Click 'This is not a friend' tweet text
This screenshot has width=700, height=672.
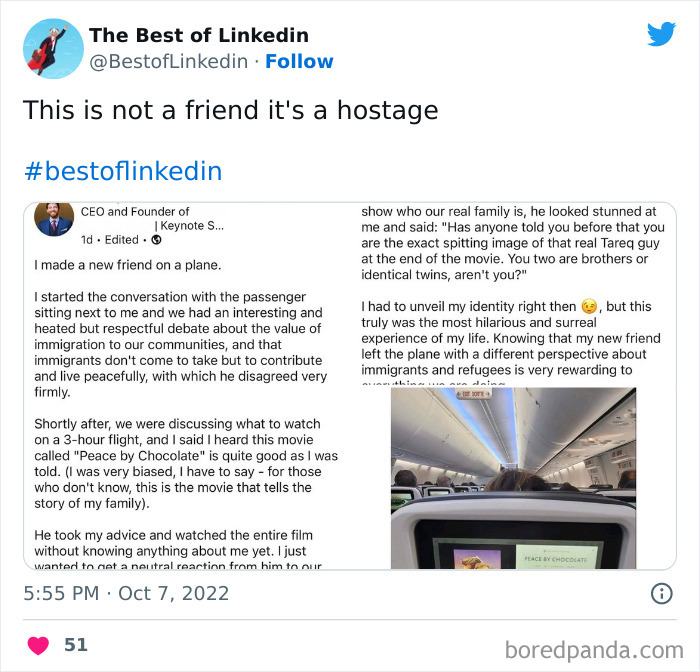tap(230, 110)
